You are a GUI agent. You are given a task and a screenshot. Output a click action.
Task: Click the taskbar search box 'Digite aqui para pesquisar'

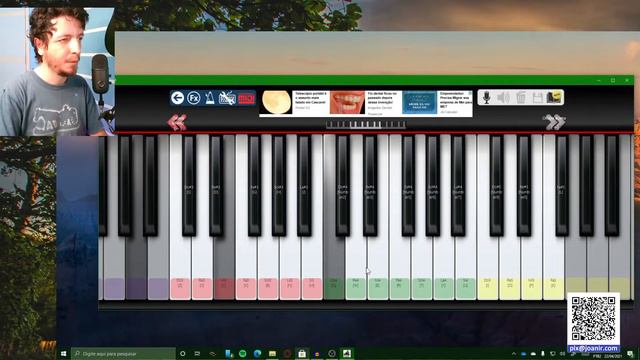[123, 353]
